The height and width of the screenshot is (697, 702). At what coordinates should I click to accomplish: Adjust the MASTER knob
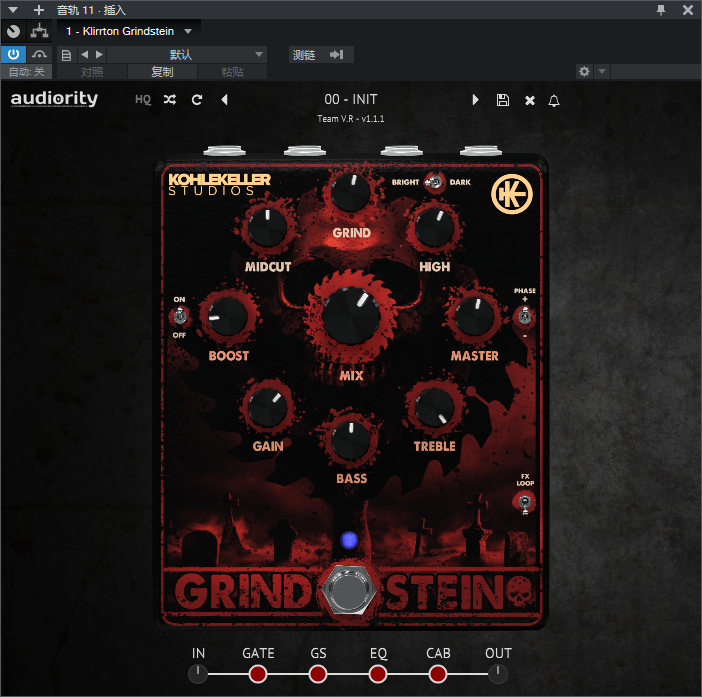pos(475,316)
